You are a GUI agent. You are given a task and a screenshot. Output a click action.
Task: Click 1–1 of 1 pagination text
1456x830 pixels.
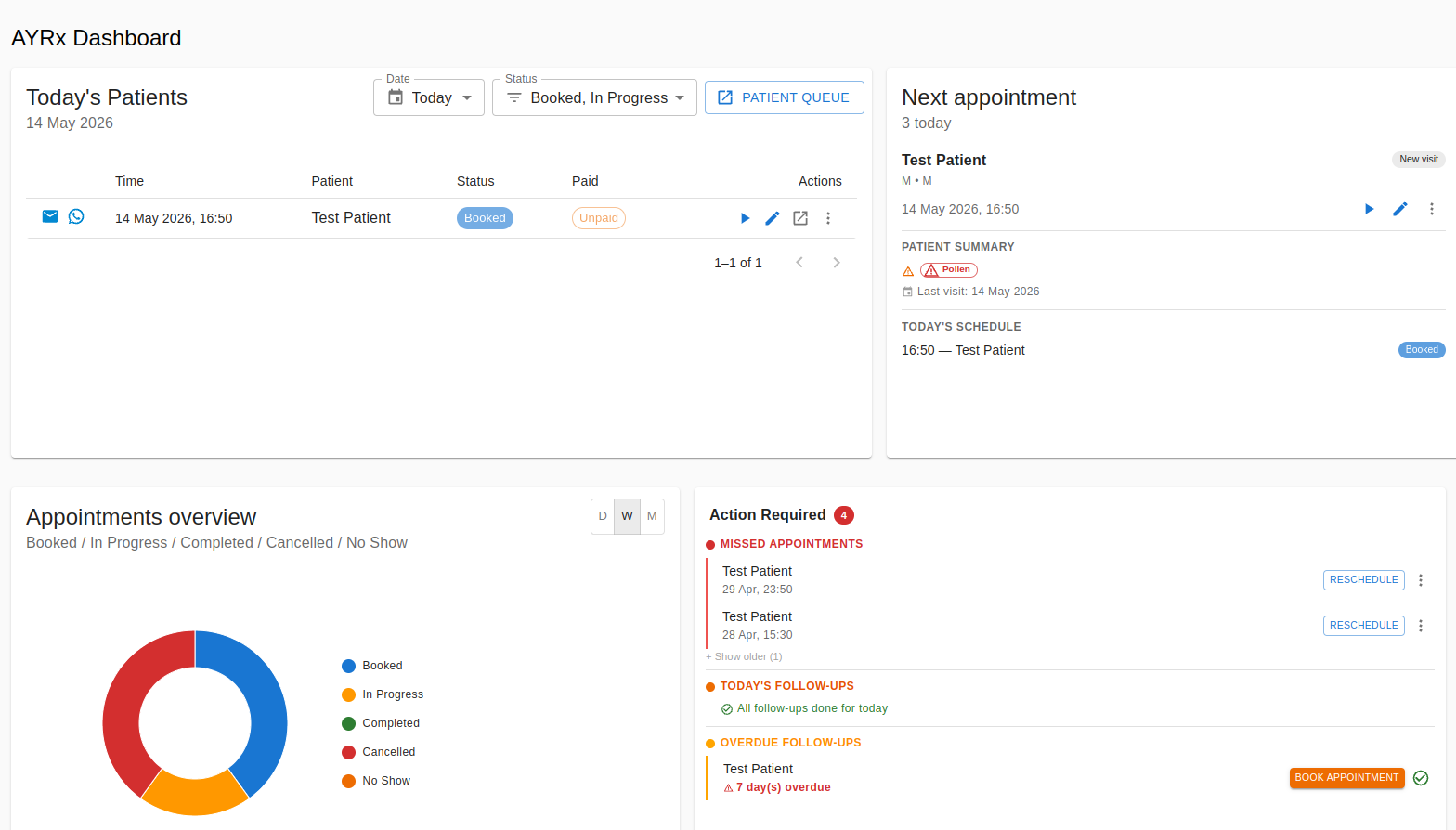[738, 263]
